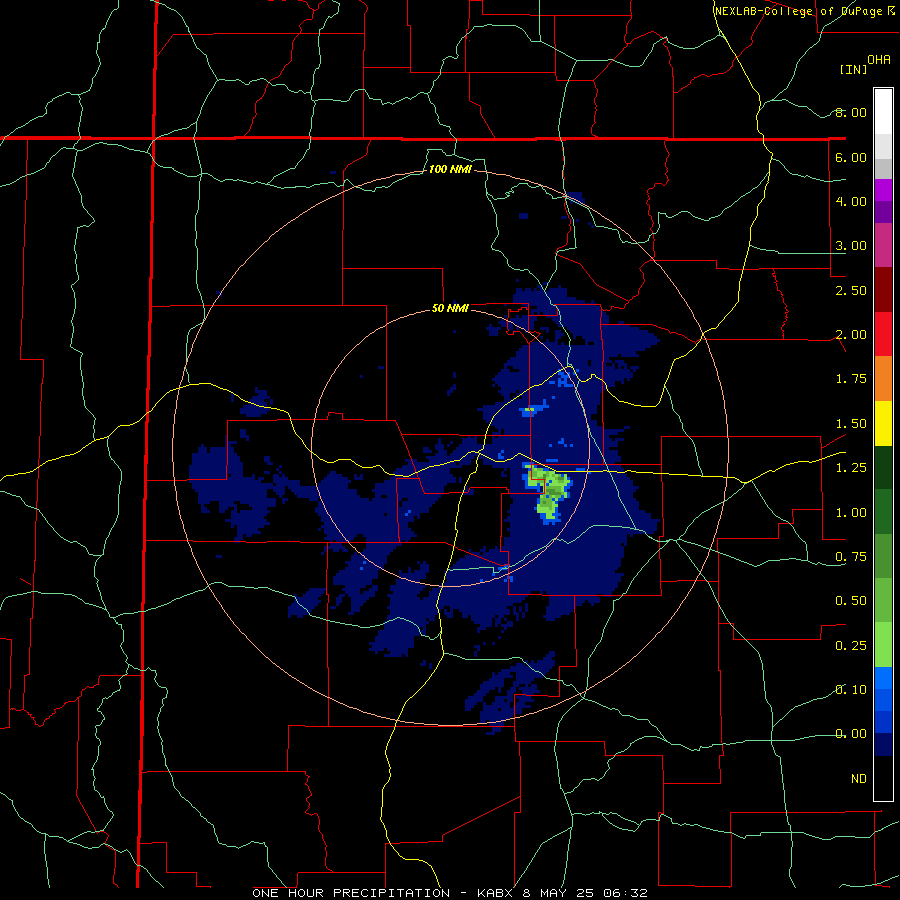Pick the bright red swatch beside 2.00
Image resolution: width=900 pixels, height=900 pixels.
pos(883,334)
